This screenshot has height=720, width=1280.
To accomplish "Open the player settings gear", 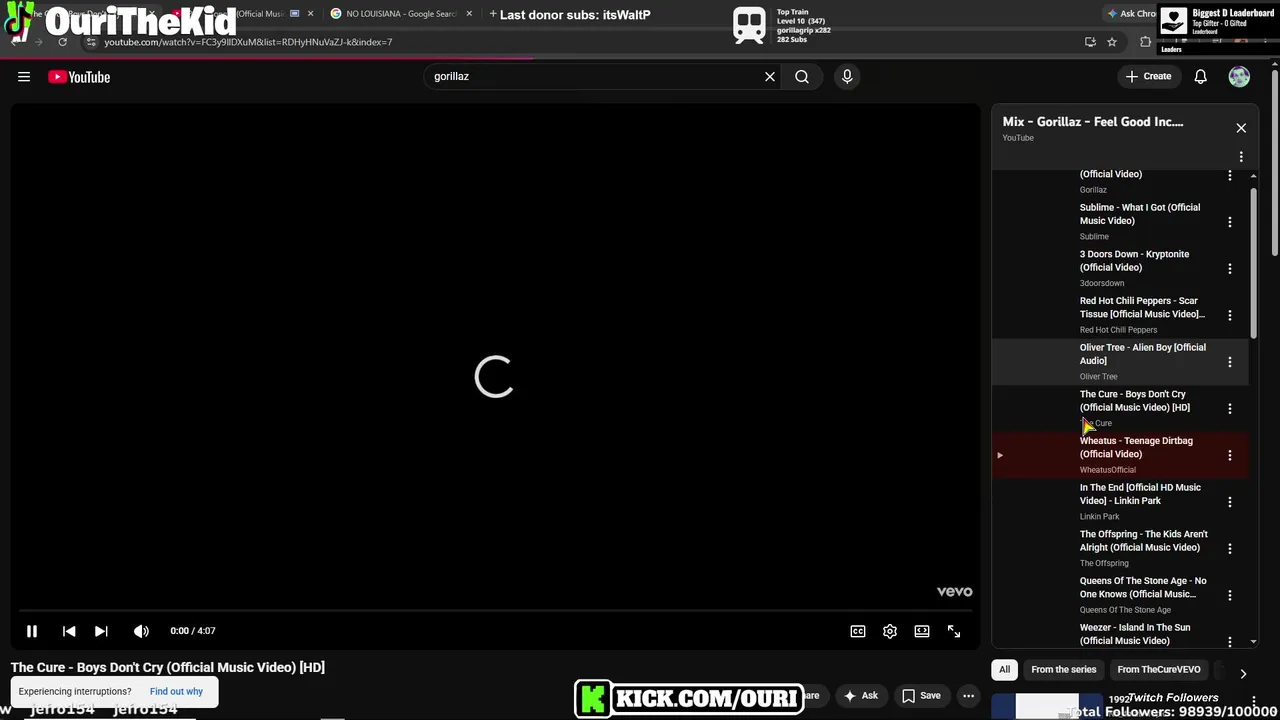I will [890, 631].
